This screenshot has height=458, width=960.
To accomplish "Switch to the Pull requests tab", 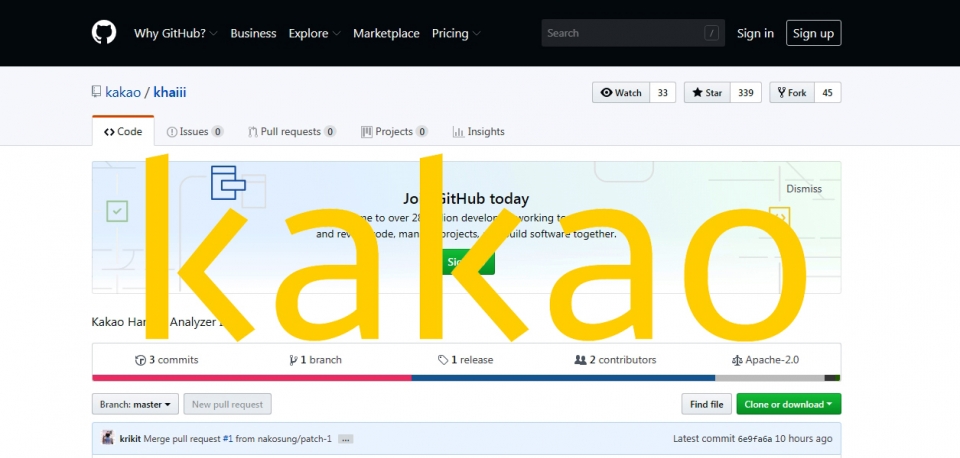I will (292, 131).
